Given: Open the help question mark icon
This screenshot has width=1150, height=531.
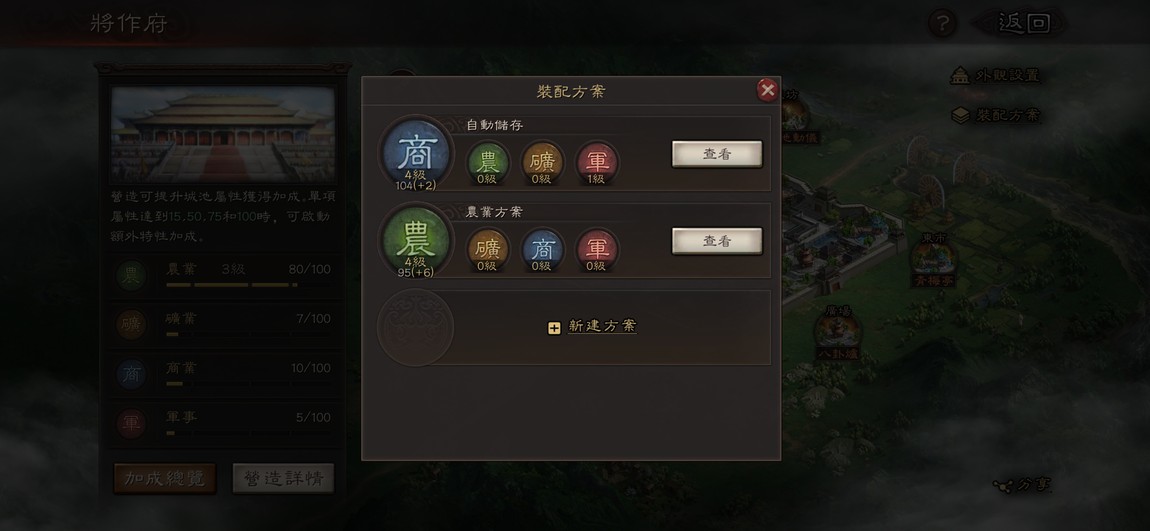Looking at the screenshot, I should click(942, 24).
